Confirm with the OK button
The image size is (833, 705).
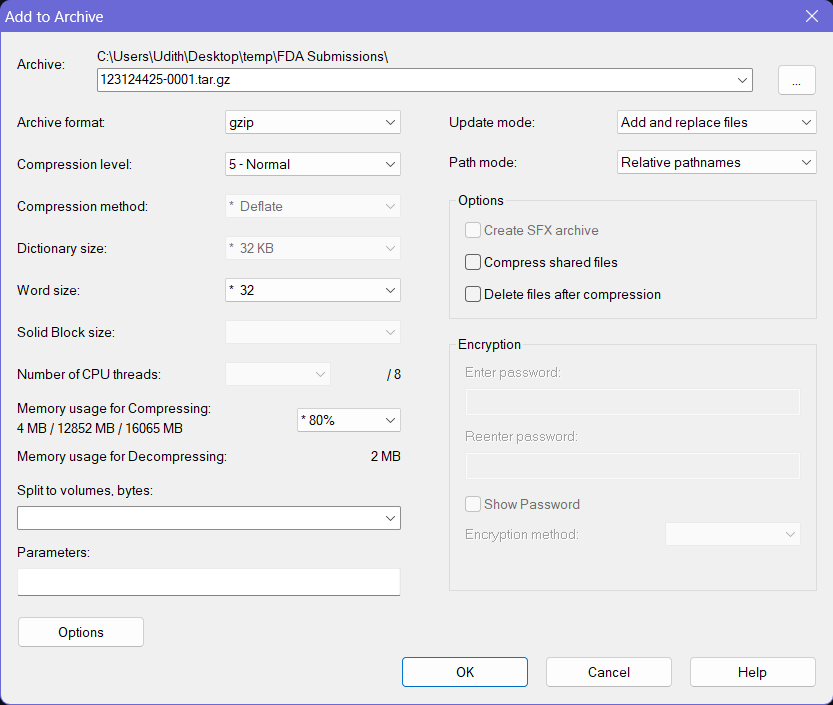pos(465,672)
